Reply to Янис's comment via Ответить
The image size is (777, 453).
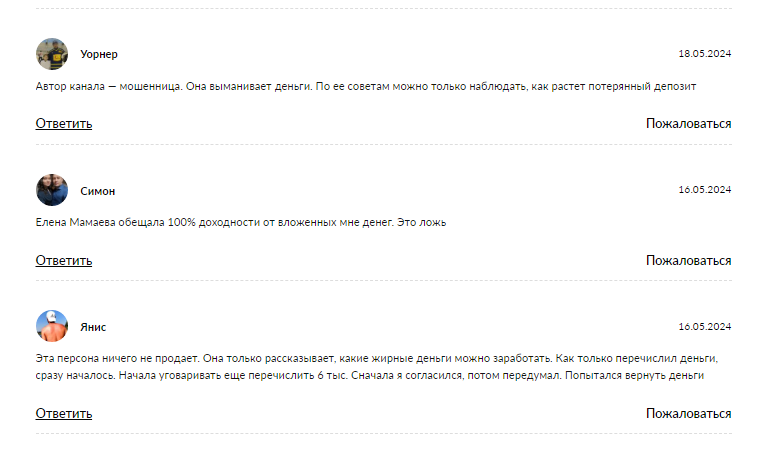(64, 413)
